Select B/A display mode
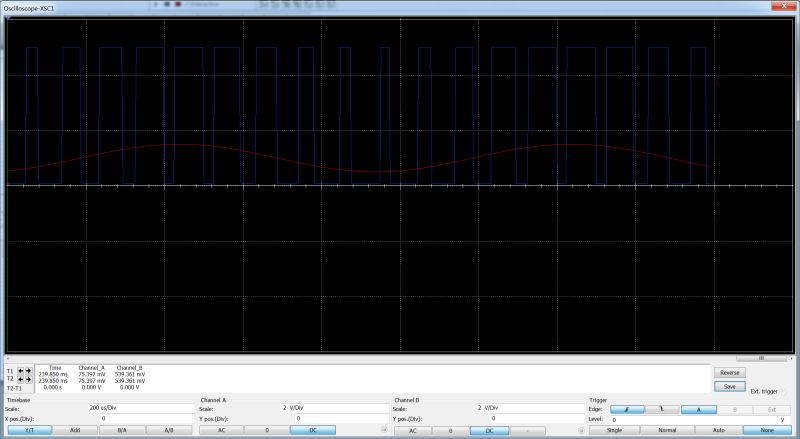Viewport: 800px width, 439px height. pos(122,430)
